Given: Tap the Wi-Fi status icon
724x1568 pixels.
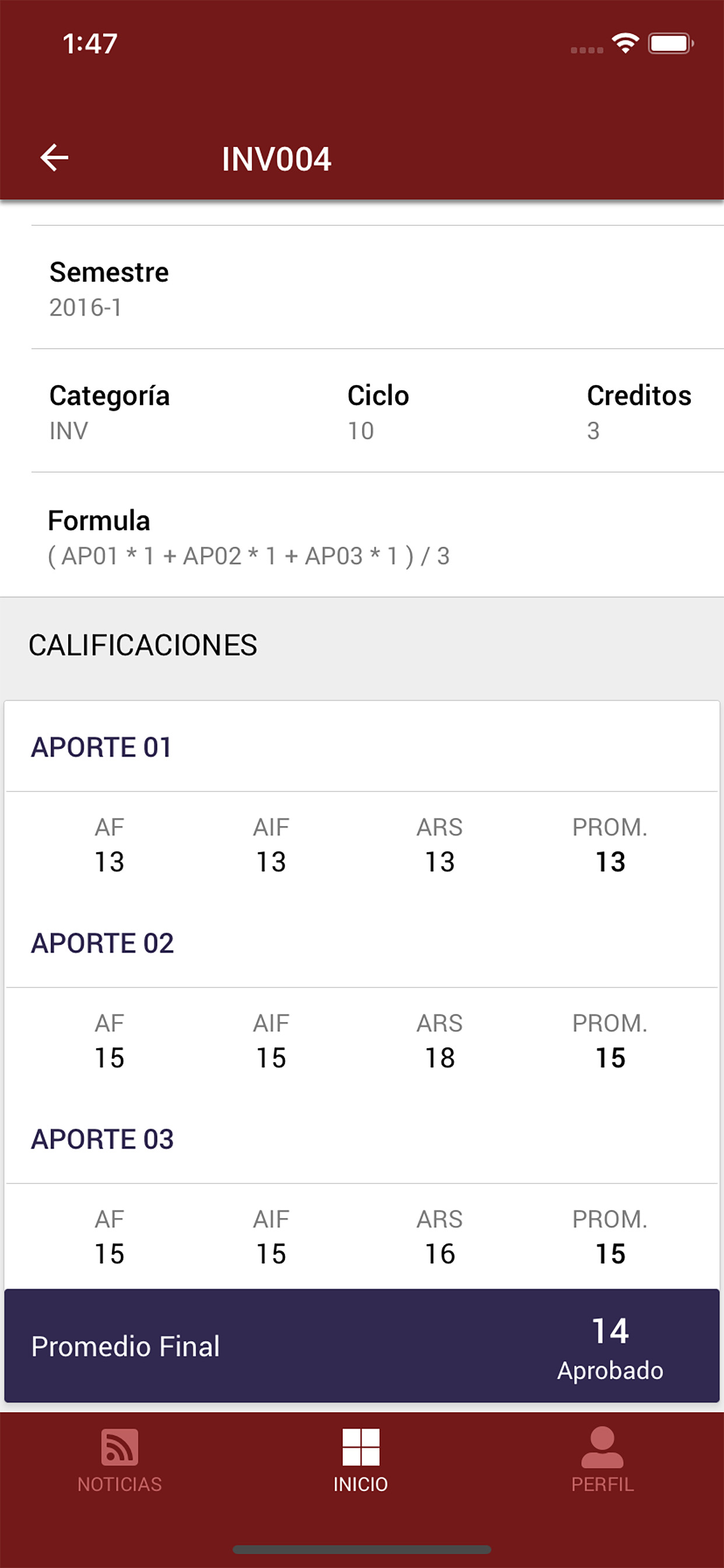Looking at the screenshot, I should [625, 43].
